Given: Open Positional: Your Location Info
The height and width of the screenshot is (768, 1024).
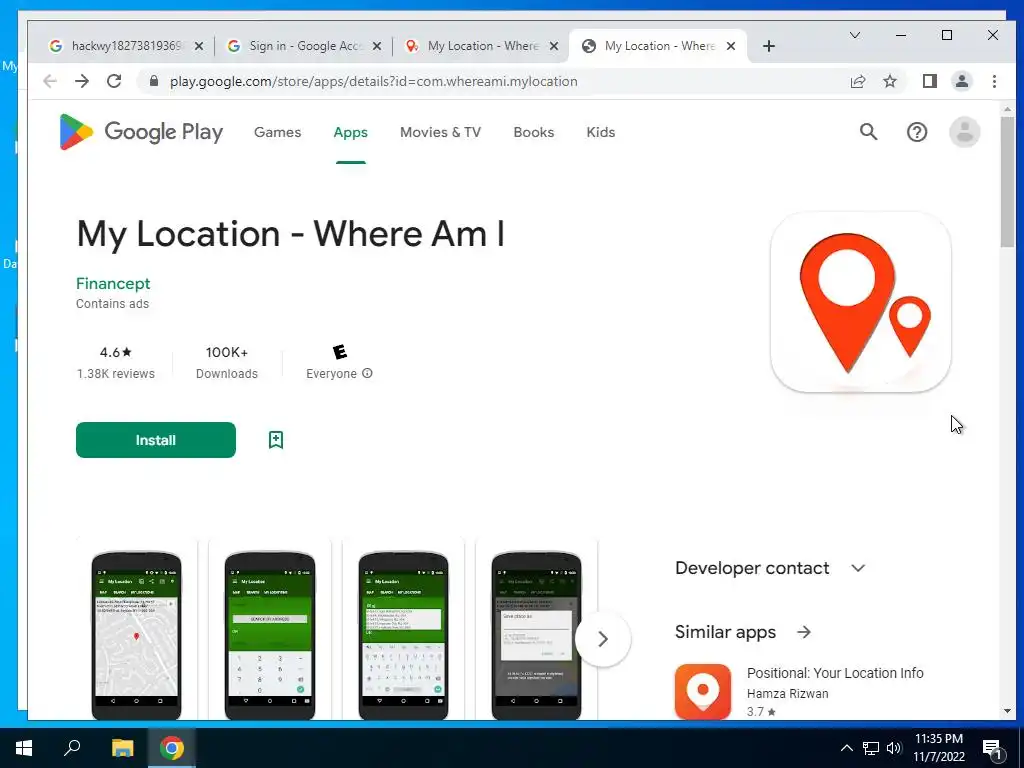Looking at the screenshot, I should tap(835, 673).
